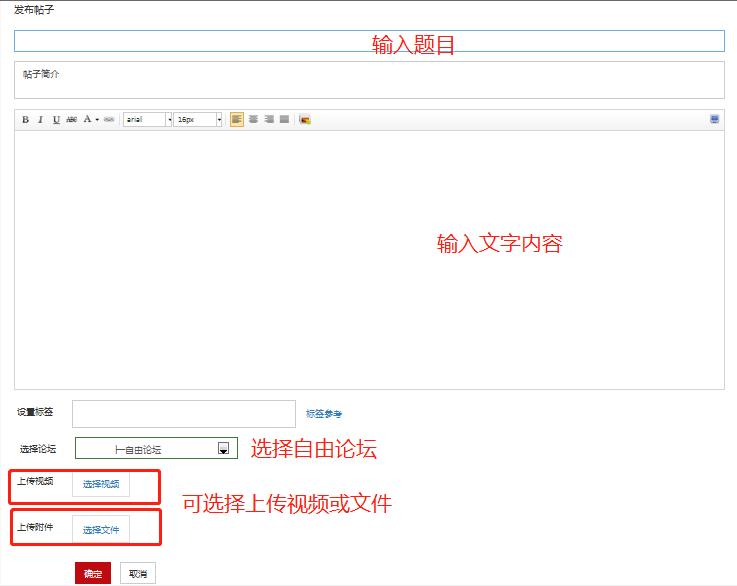The image size is (737, 586).
Task: Click the 标签参考 link
Action: tap(324, 414)
